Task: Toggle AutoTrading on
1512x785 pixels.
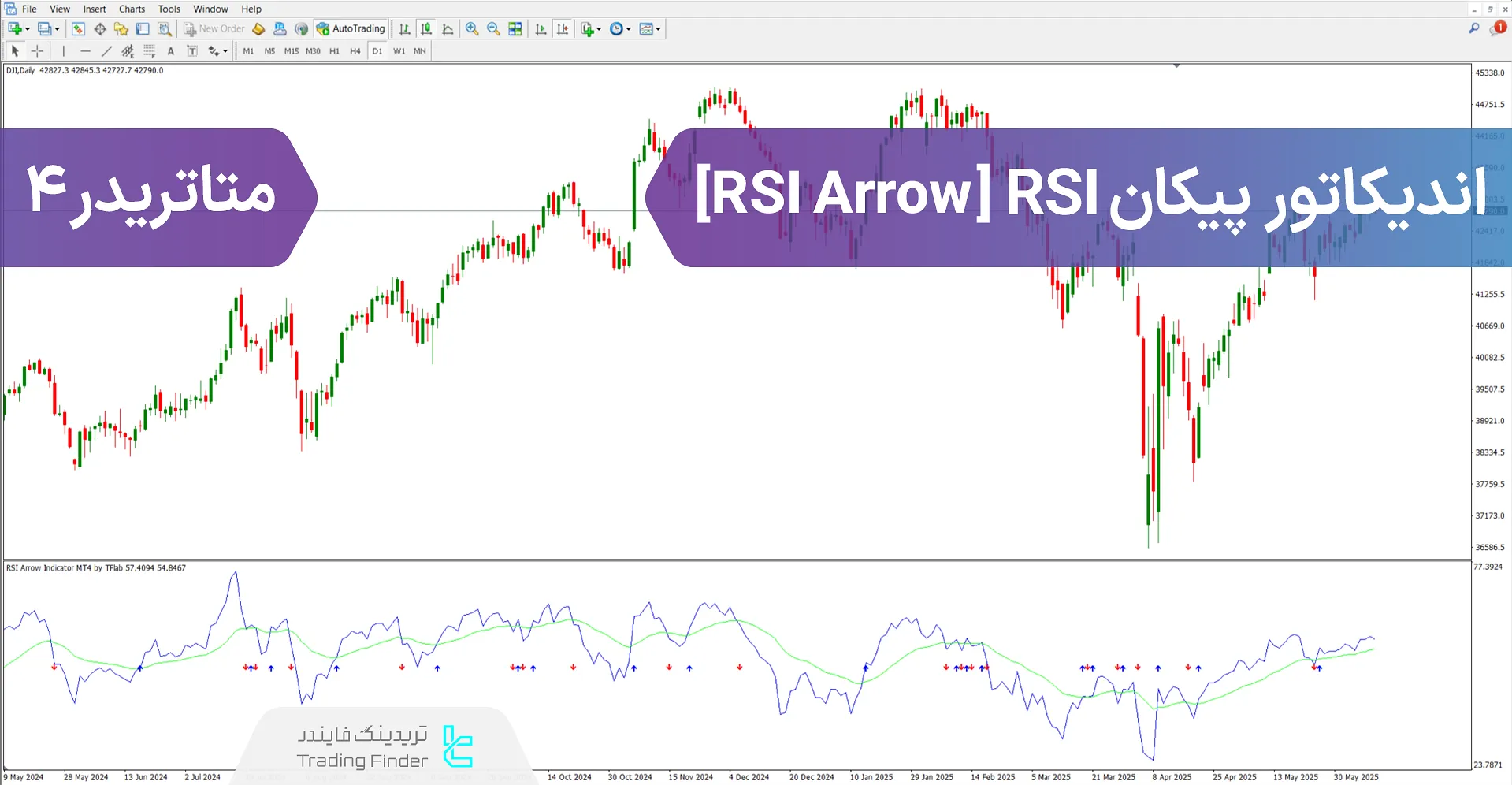Action: coord(350,28)
